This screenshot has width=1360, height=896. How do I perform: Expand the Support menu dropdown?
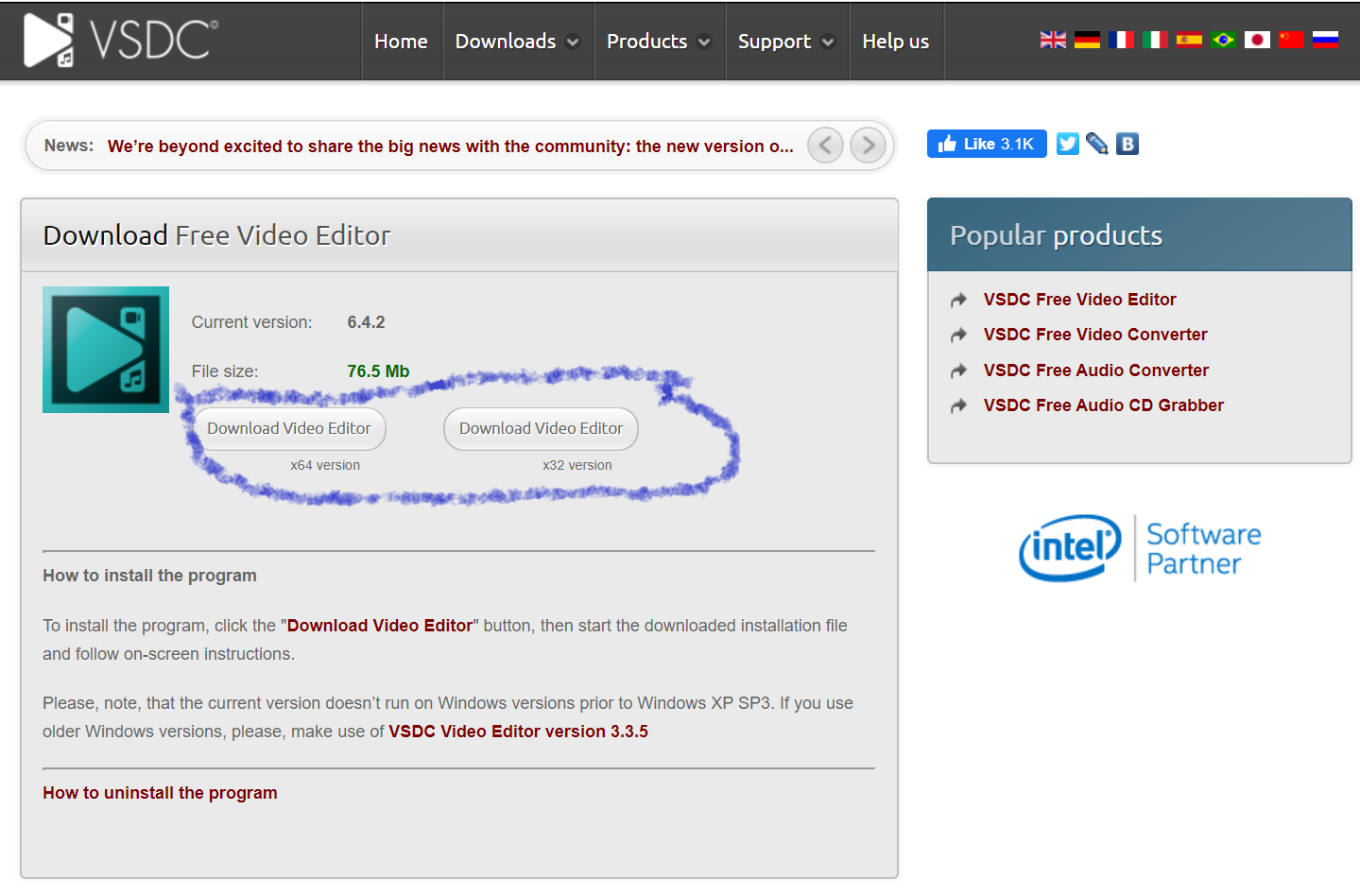coord(786,42)
